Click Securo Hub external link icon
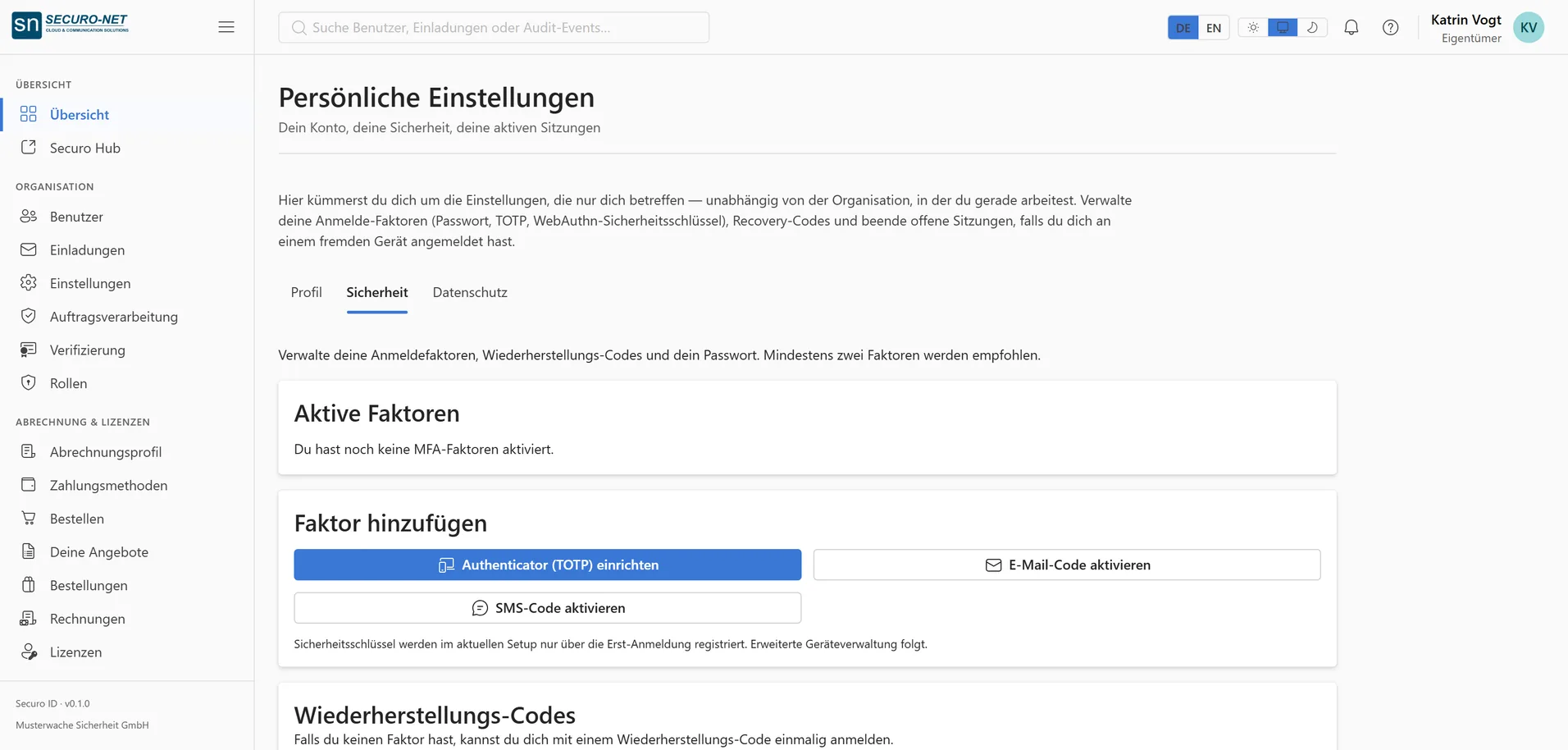This screenshot has width=1568, height=750. (29, 148)
